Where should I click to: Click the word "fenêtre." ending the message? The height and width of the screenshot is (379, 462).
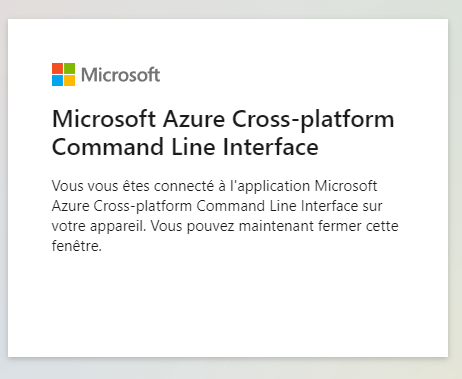pyautogui.click(x=77, y=246)
